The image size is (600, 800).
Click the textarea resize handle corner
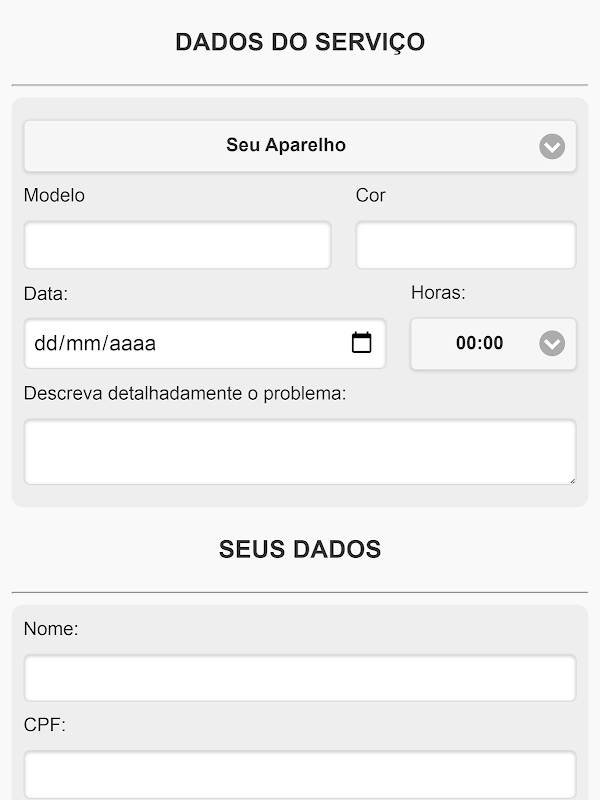click(x=571, y=480)
